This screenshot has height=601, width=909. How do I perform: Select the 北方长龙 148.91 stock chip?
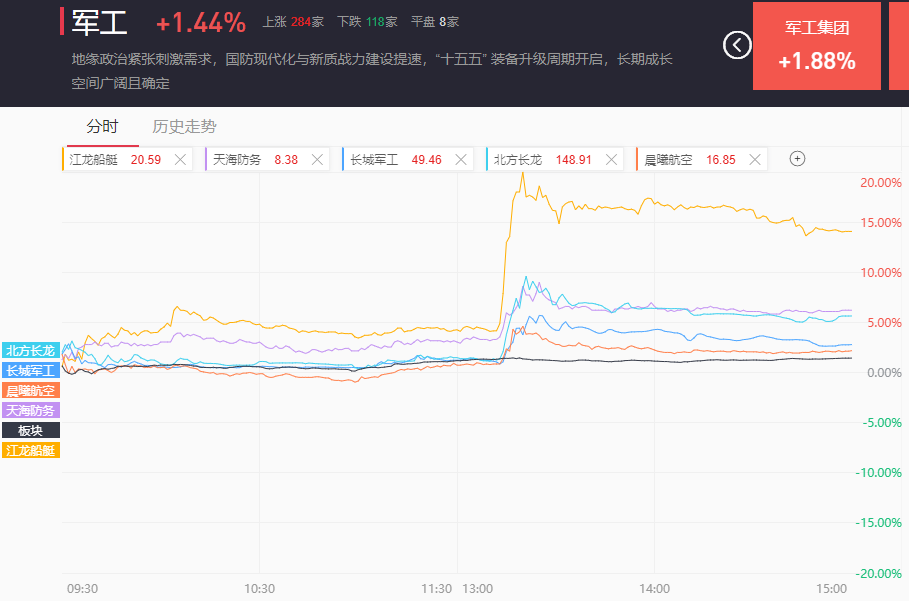tap(540, 159)
